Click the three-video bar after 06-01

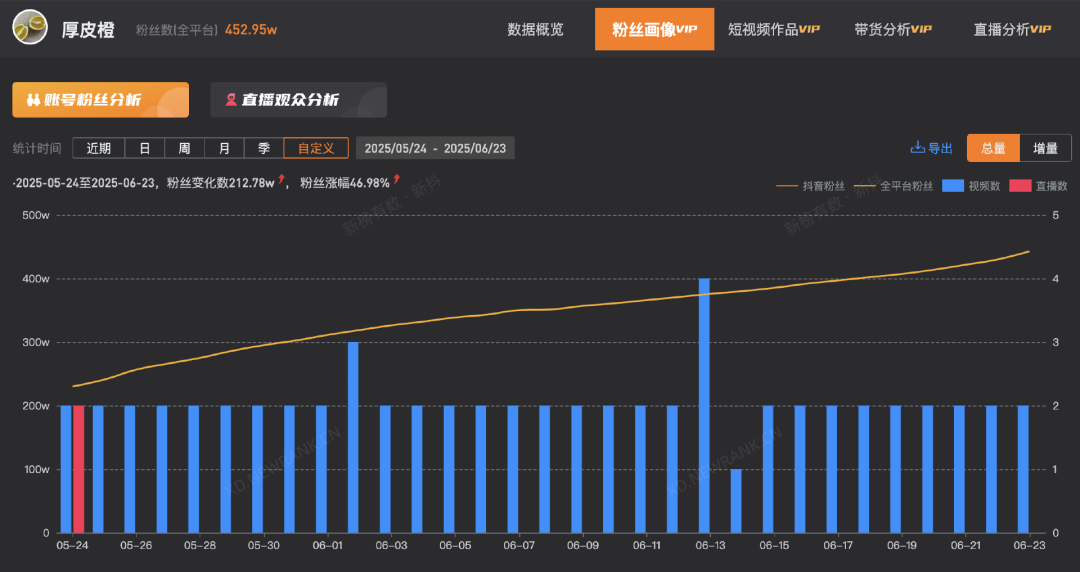point(353,438)
